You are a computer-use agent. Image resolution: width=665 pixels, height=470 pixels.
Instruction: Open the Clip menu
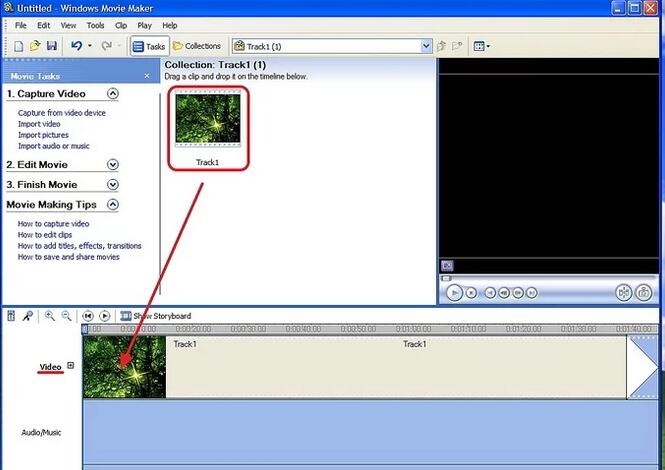(x=121, y=25)
